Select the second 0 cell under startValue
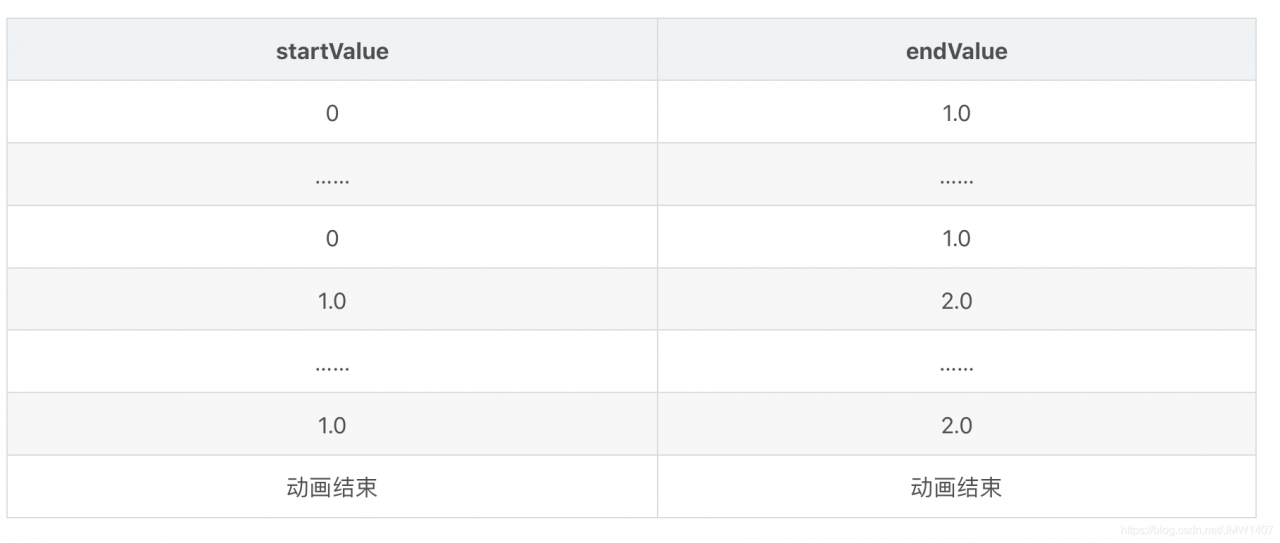The height and width of the screenshot is (543, 1280). [x=332, y=238]
